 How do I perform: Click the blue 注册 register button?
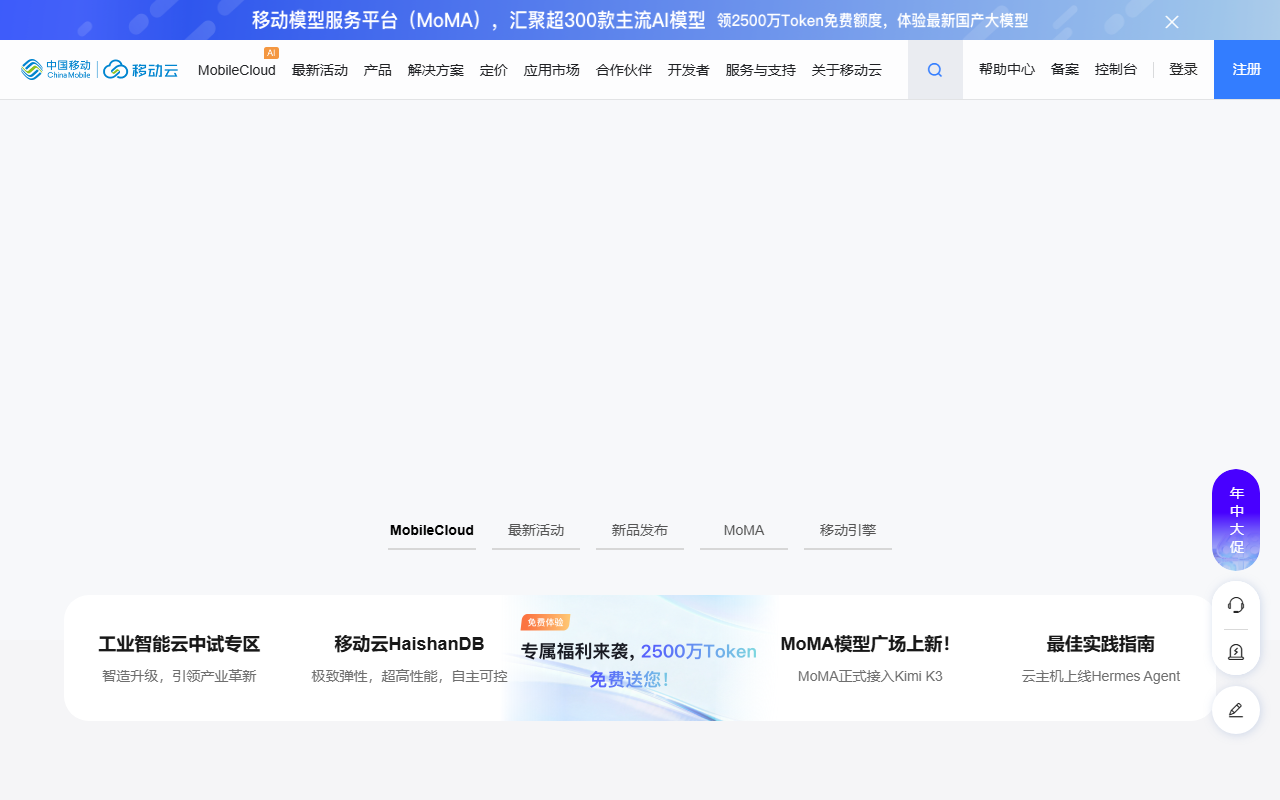[x=1247, y=70]
